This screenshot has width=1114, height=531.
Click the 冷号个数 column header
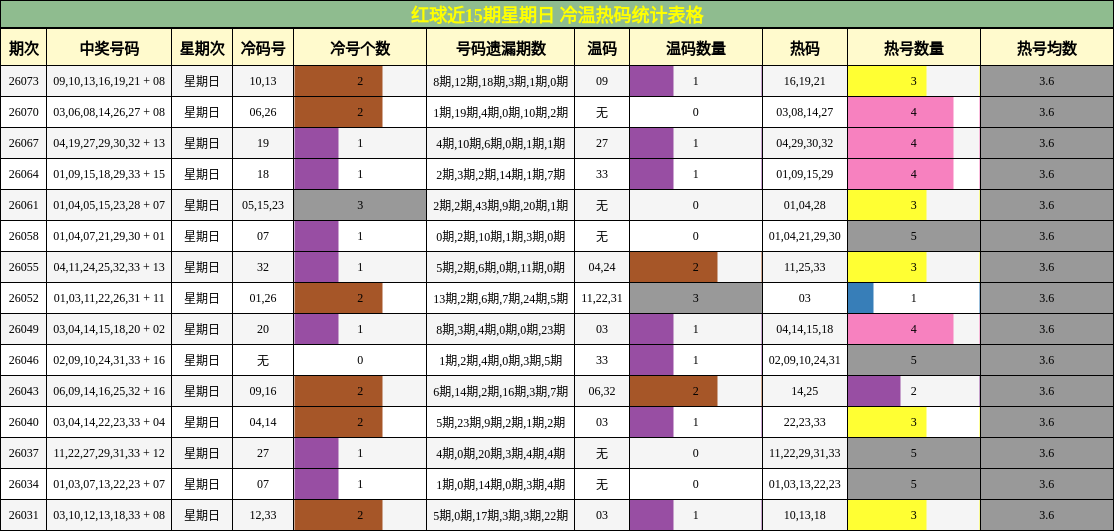(360, 48)
